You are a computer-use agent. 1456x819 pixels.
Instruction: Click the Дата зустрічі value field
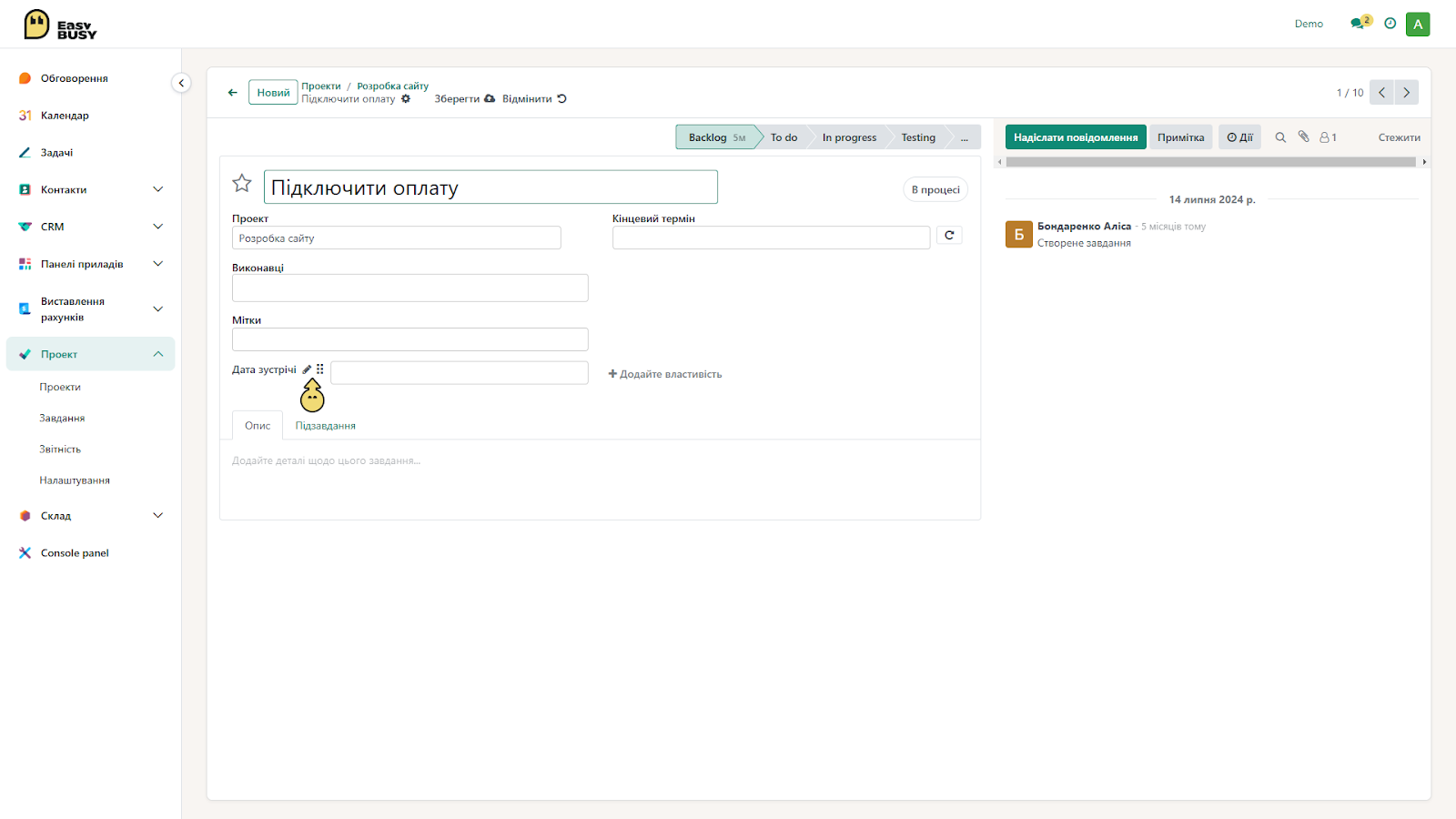point(460,373)
